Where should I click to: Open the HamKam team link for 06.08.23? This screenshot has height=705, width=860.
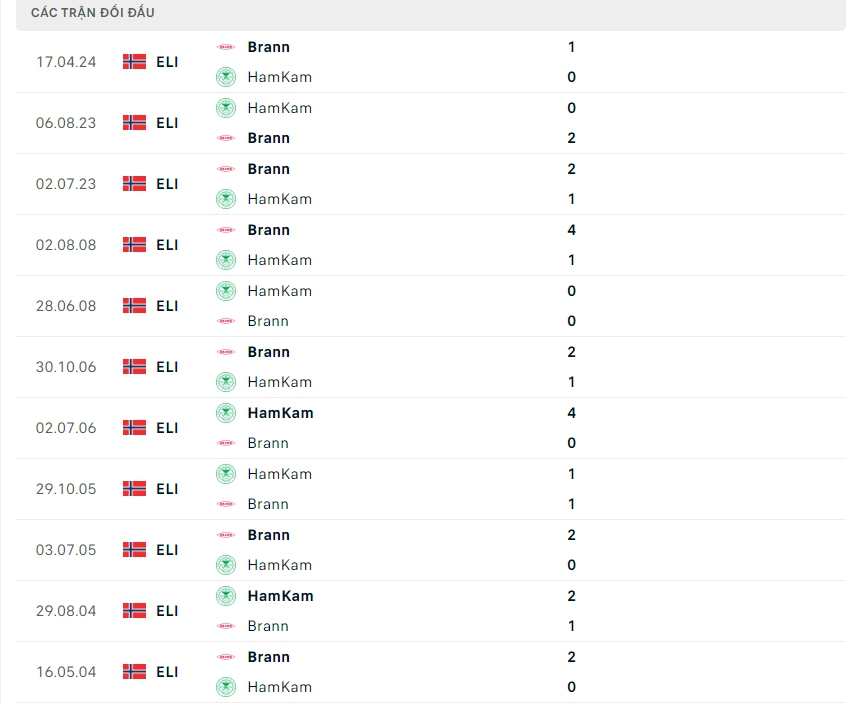(279, 108)
